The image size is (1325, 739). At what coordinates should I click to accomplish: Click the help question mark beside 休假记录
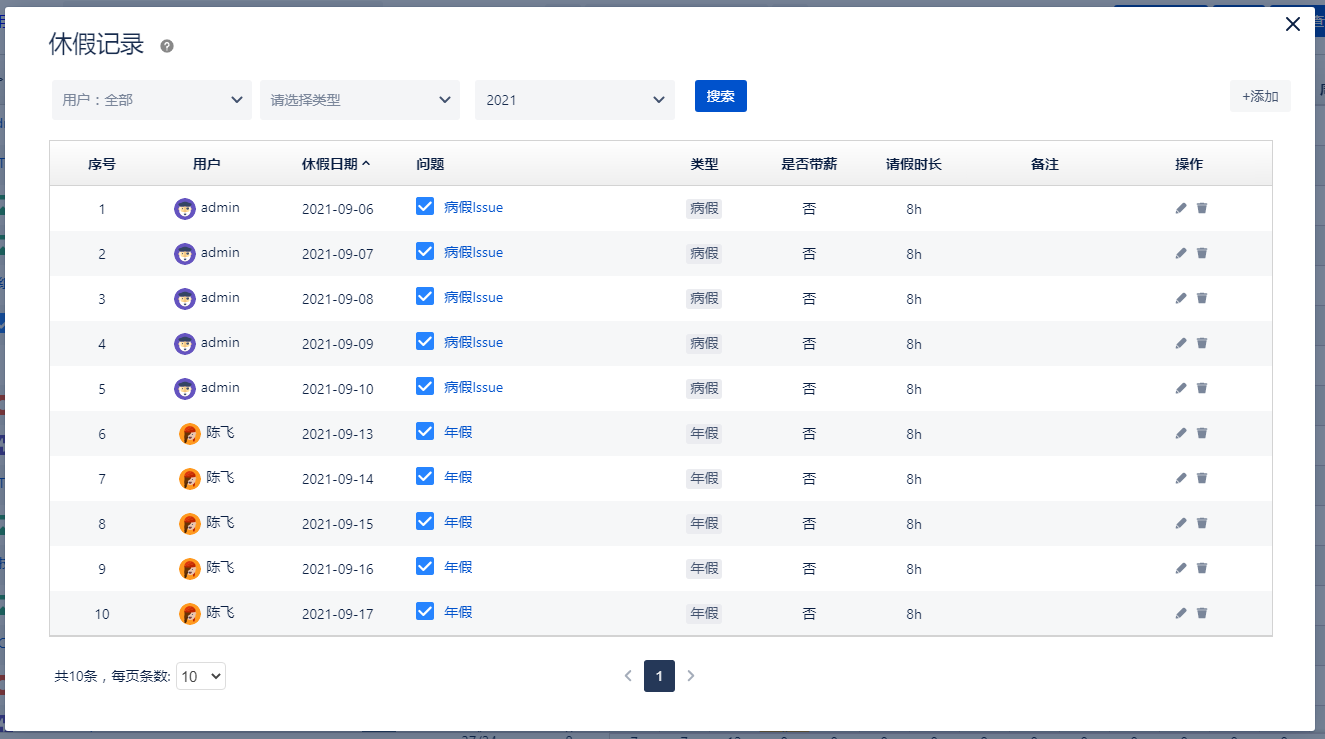167,46
